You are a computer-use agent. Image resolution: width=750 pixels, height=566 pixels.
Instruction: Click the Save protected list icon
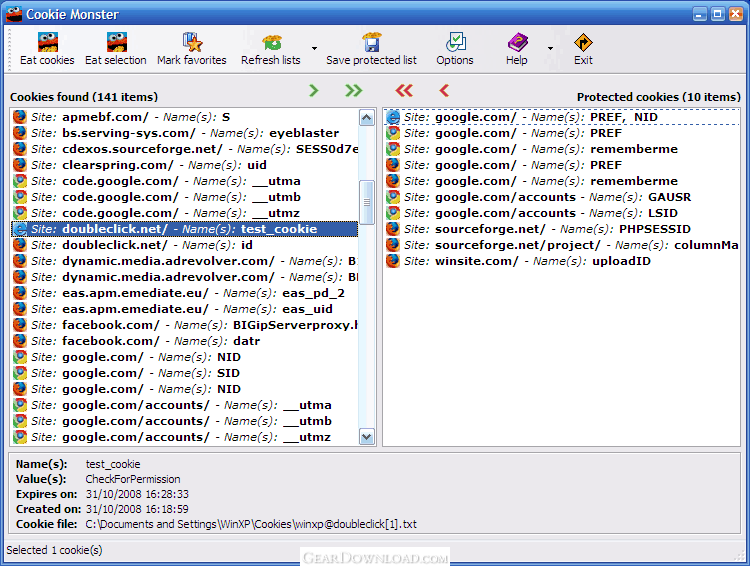pos(372,42)
